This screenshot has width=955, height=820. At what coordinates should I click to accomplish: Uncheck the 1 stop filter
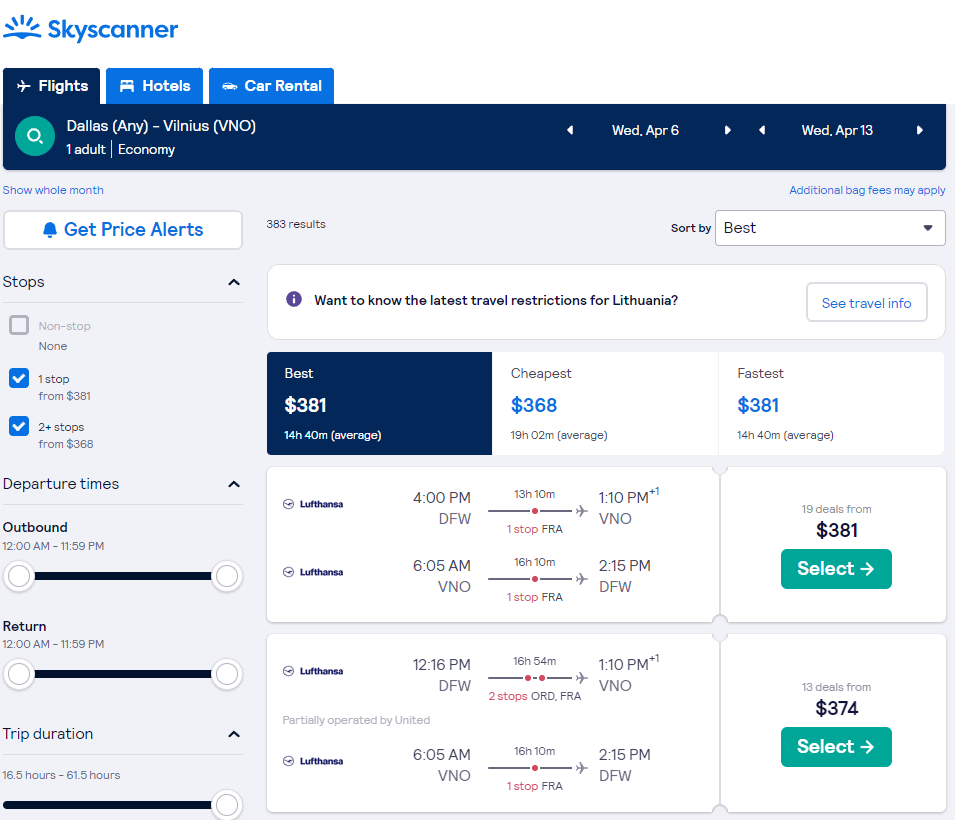point(19,378)
